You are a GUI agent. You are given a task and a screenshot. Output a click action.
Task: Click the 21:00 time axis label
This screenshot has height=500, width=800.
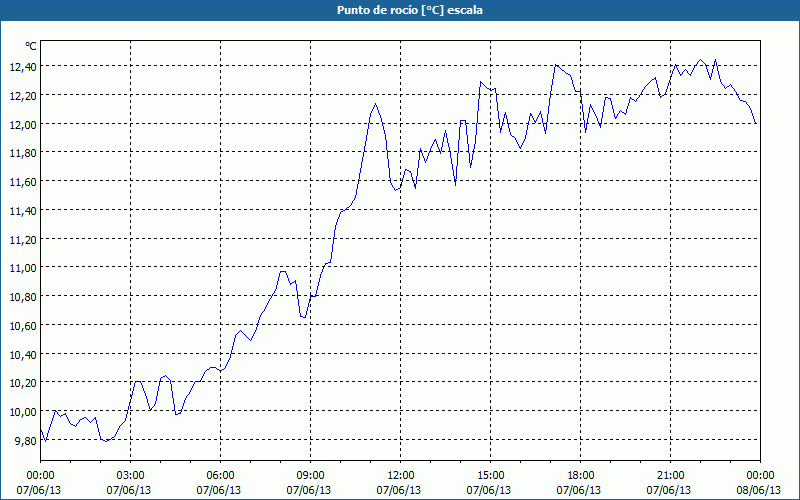(670, 476)
